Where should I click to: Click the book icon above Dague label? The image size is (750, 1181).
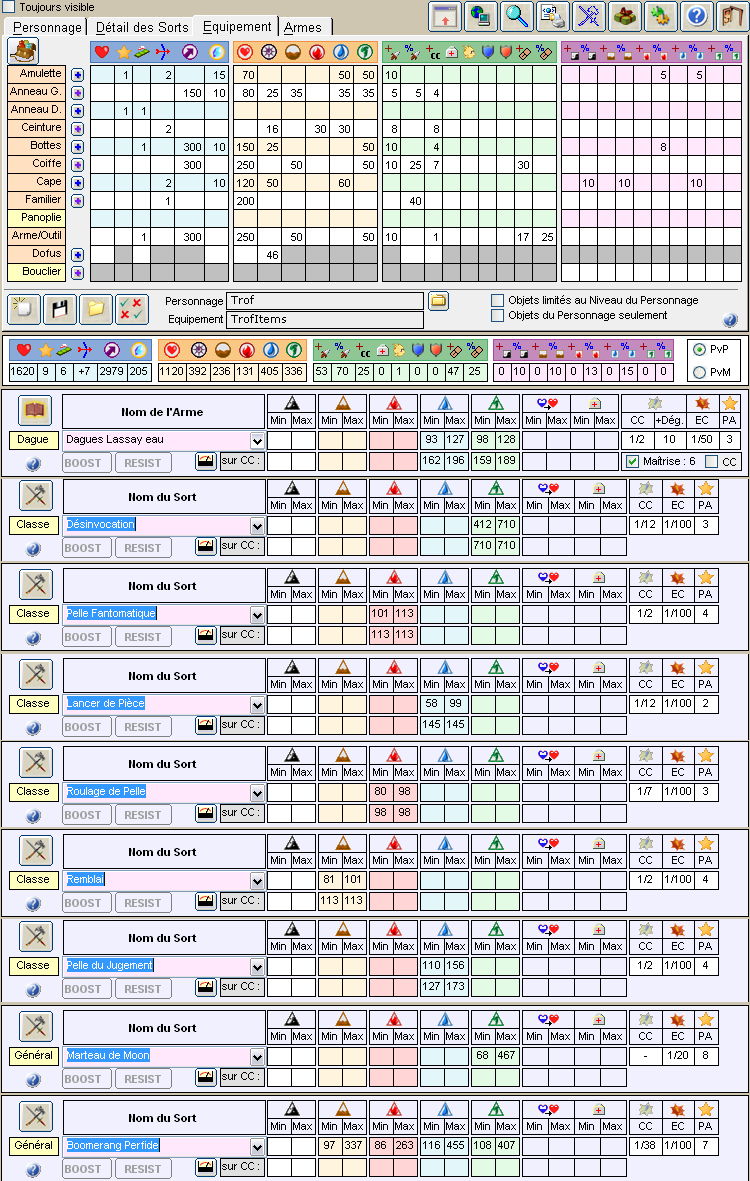[x=35, y=409]
